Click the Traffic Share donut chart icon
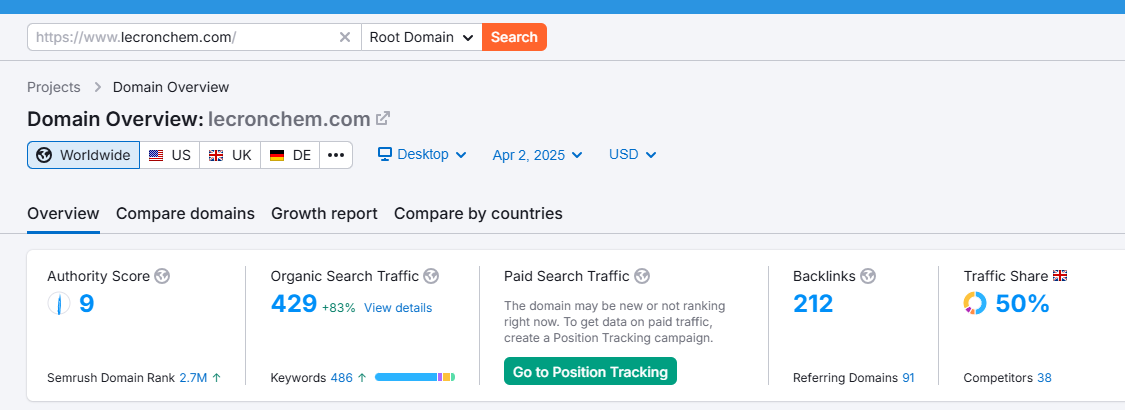The width and height of the screenshot is (1125, 410). click(975, 304)
